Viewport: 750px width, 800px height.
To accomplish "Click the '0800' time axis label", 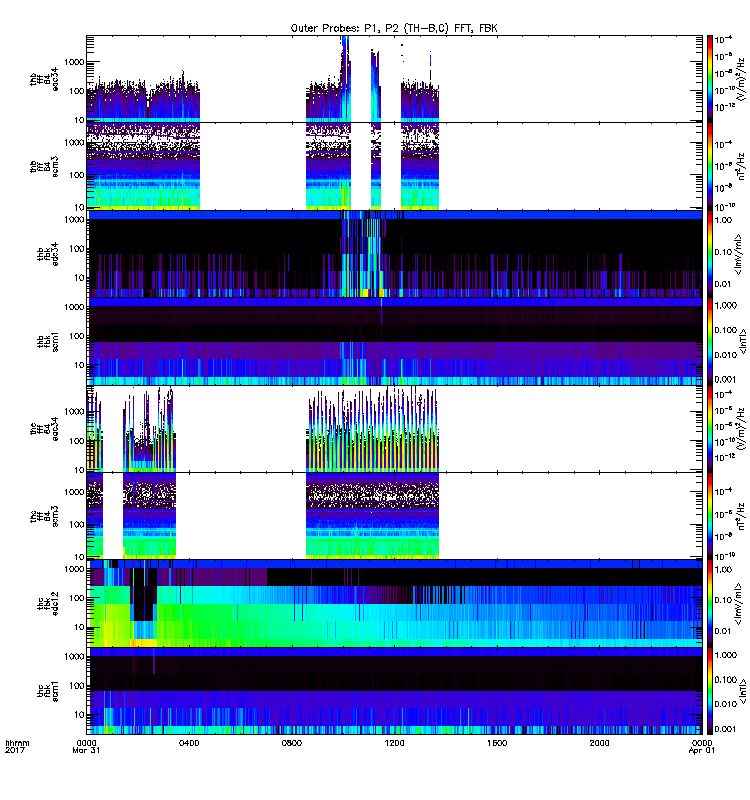I will [291, 743].
